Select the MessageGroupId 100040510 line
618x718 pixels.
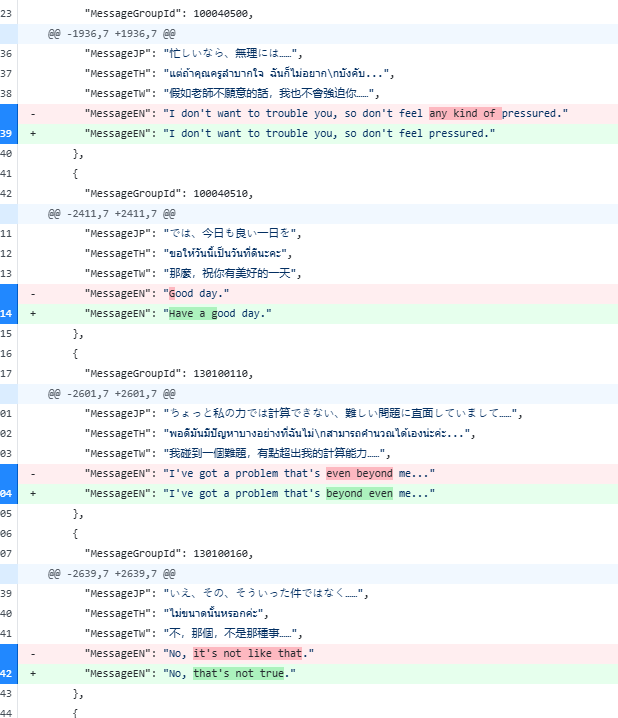[169, 194]
